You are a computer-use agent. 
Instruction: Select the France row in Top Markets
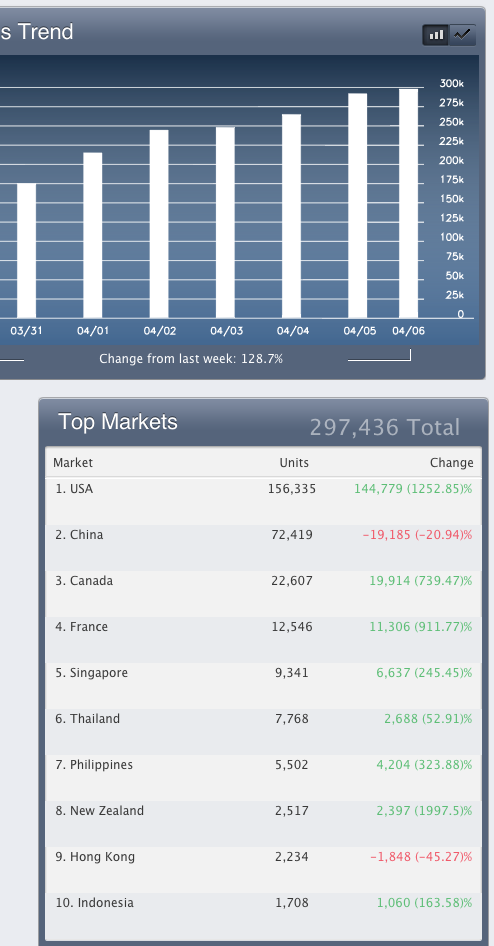click(x=264, y=640)
